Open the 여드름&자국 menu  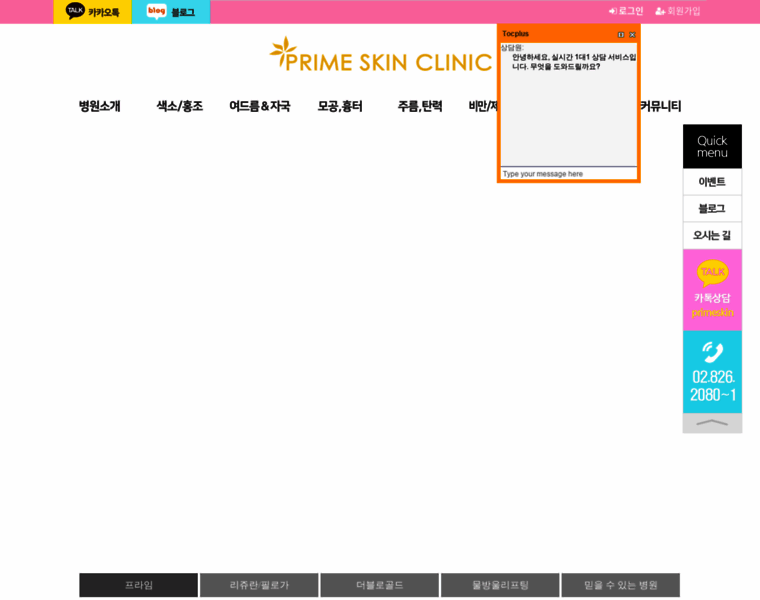pyautogui.click(x=260, y=106)
